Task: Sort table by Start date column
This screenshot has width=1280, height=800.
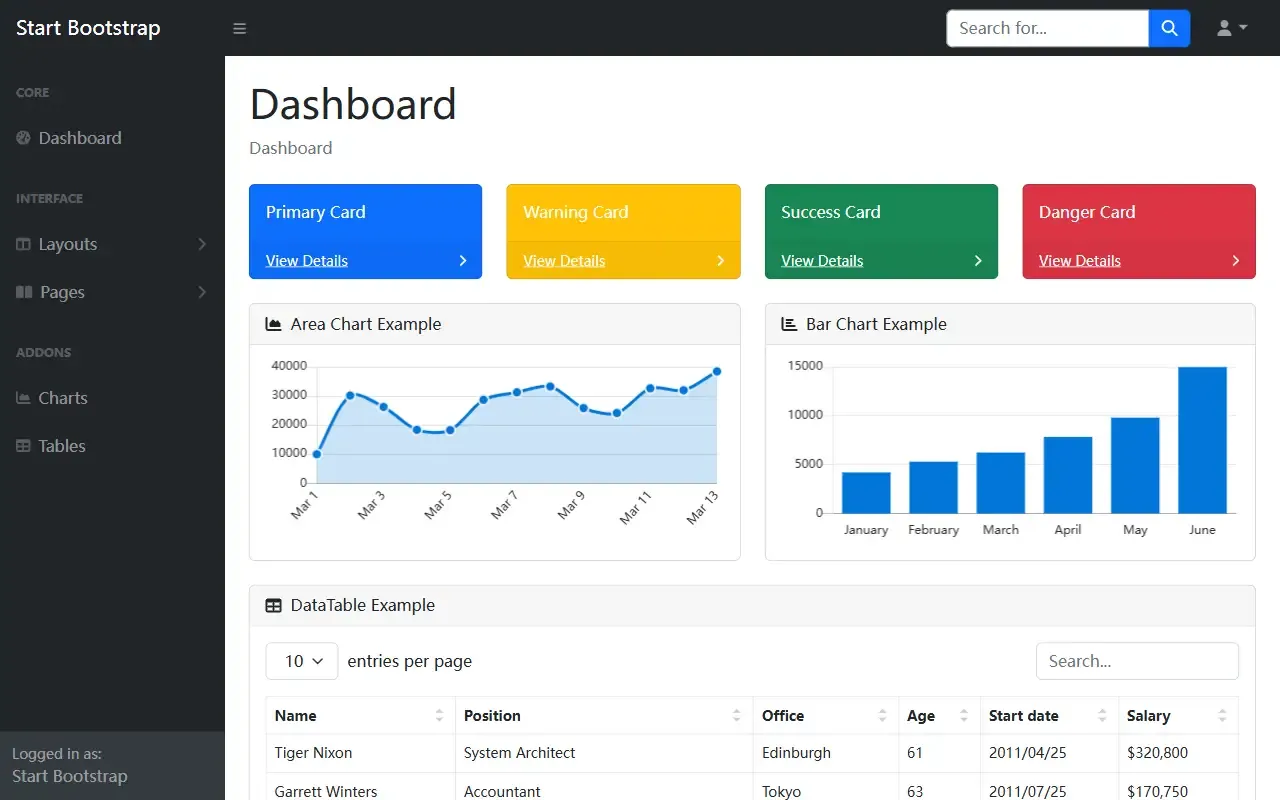Action: (1049, 716)
